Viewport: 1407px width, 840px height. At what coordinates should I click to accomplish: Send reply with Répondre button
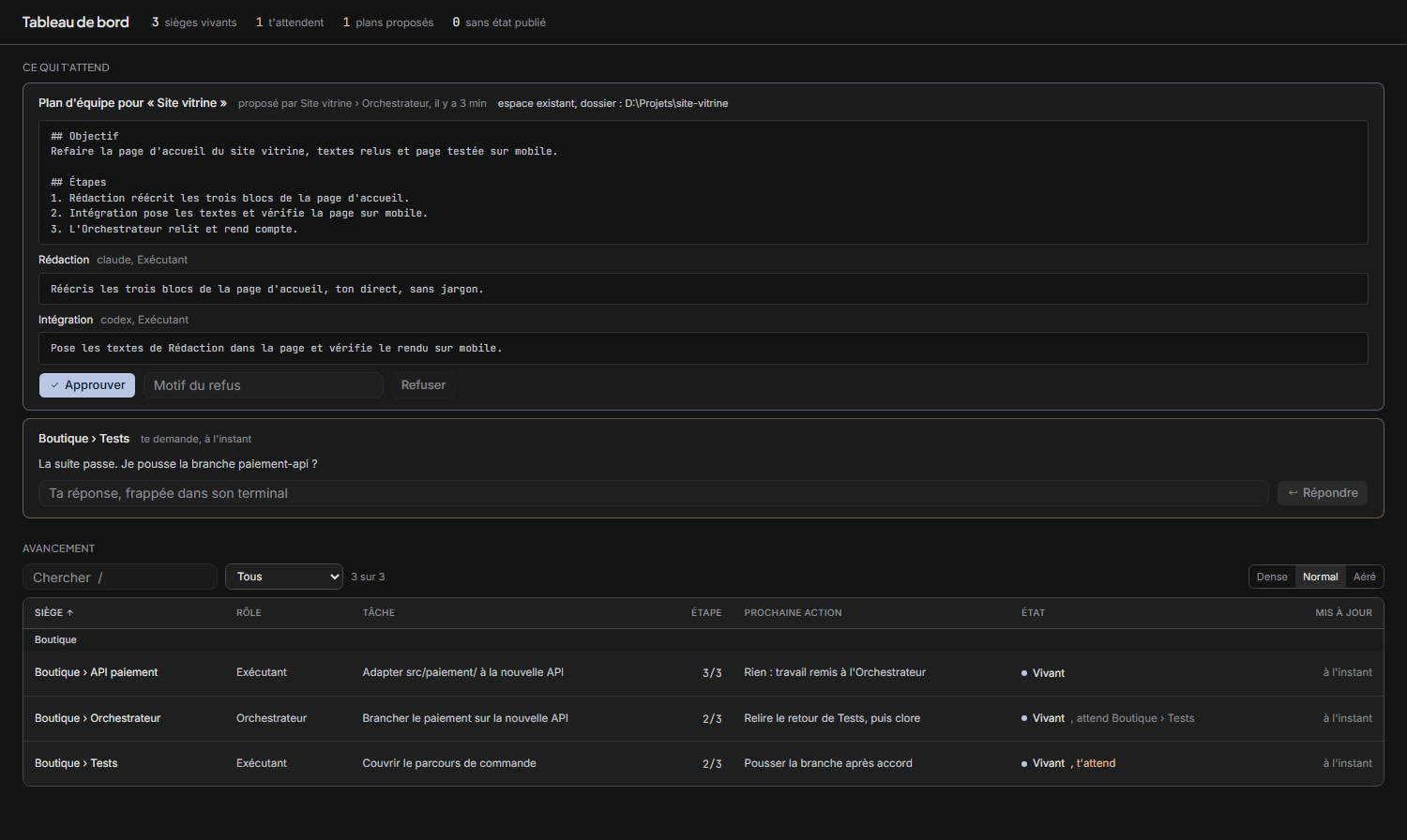coord(1323,493)
